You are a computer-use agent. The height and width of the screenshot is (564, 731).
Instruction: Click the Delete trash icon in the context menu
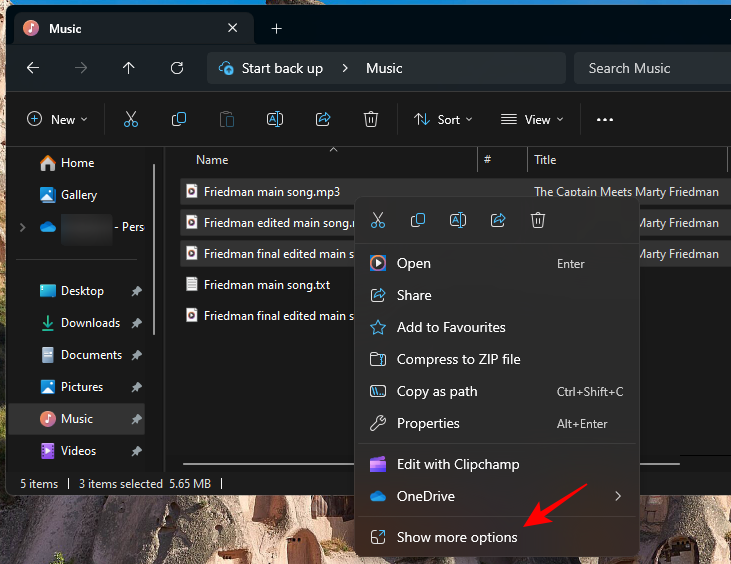[x=538, y=221]
